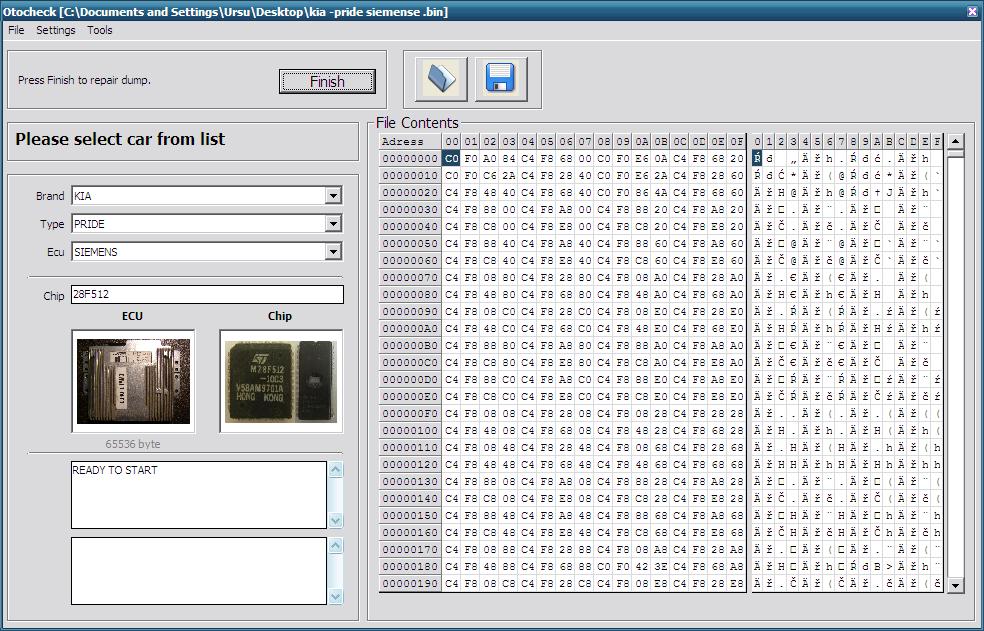
Task: Open the File menu
Action: tap(16, 30)
